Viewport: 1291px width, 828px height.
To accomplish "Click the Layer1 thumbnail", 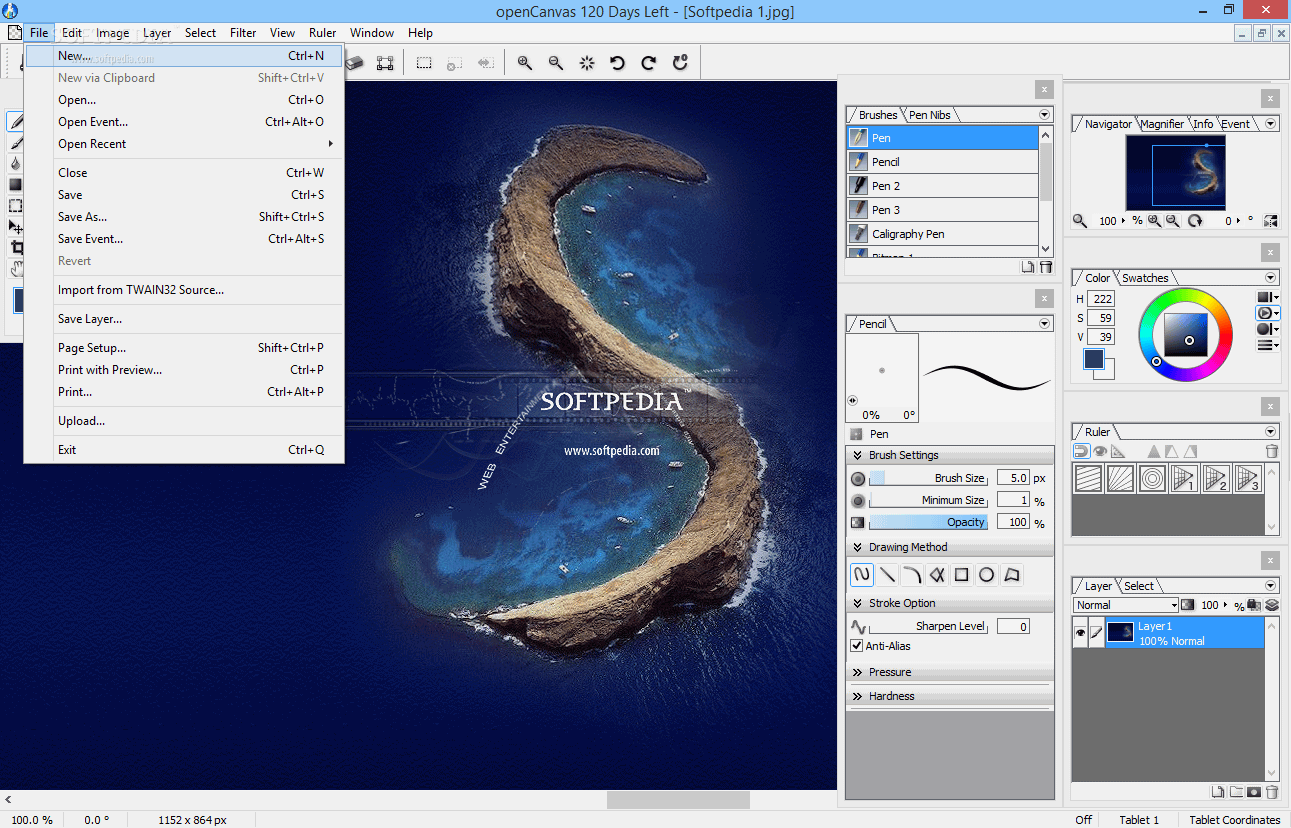I will click(x=1120, y=633).
